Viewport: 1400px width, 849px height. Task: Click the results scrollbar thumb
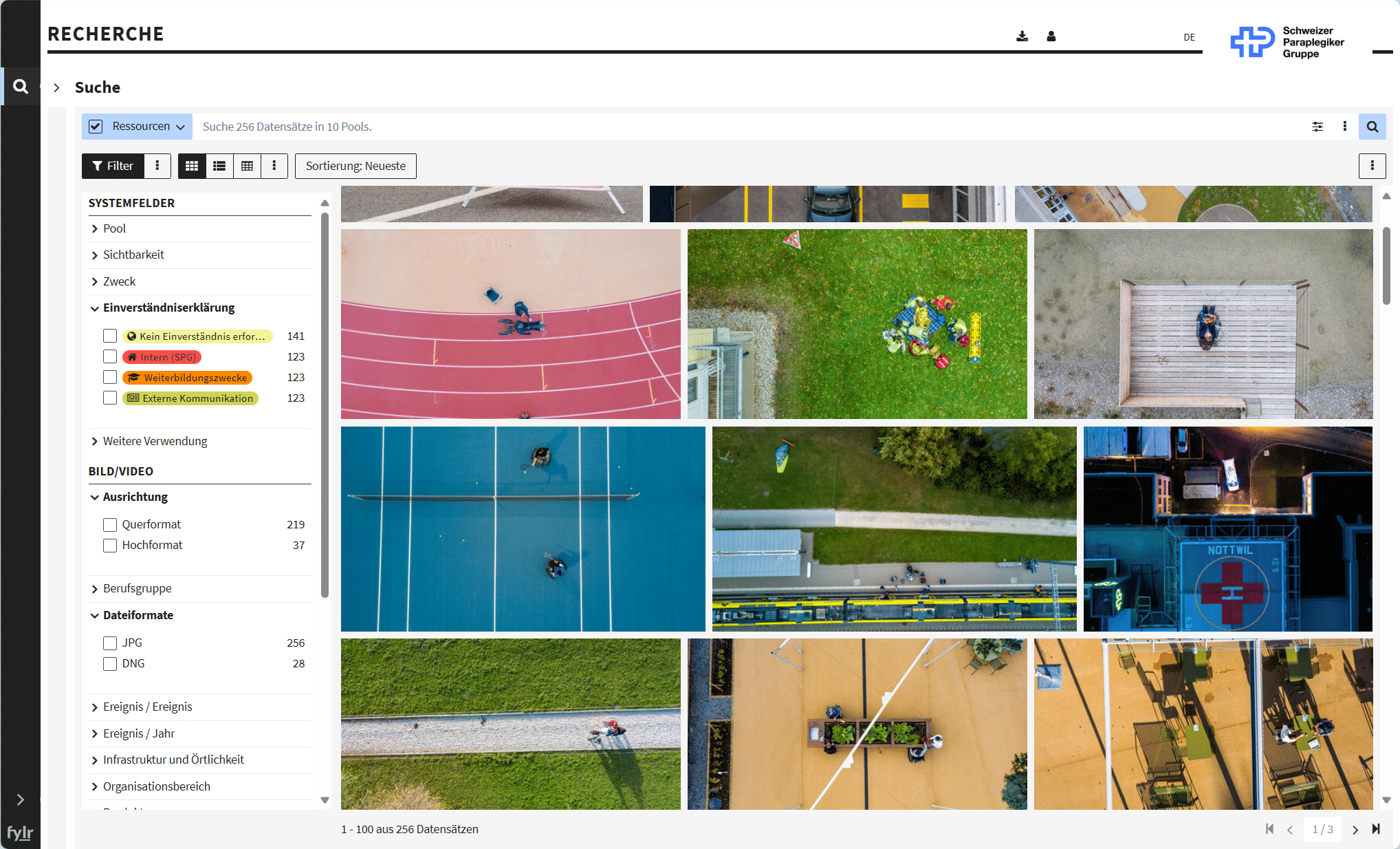pyautogui.click(x=1386, y=266)
